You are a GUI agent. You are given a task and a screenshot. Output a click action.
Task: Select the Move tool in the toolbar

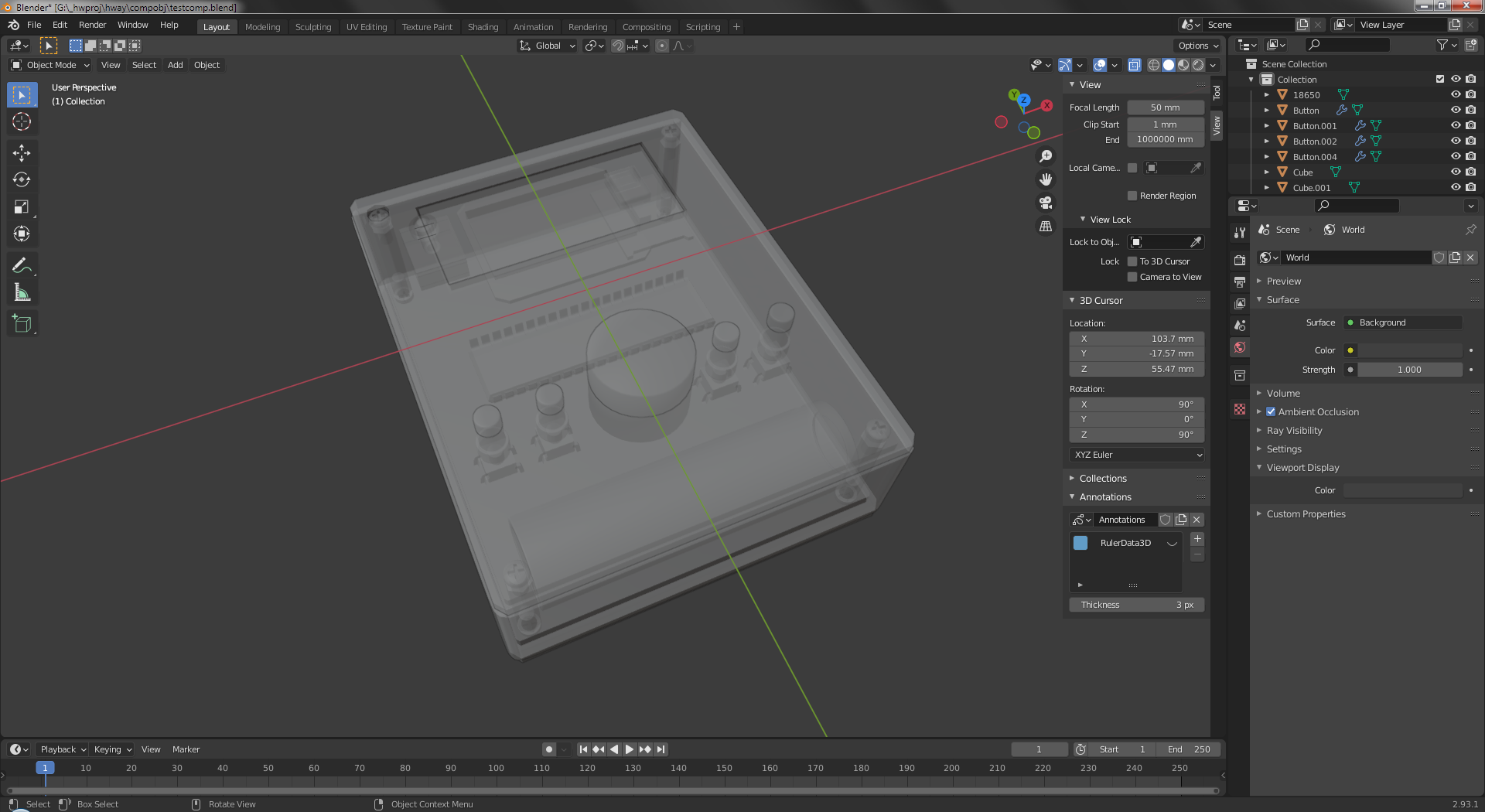click(x=22, y=152)
